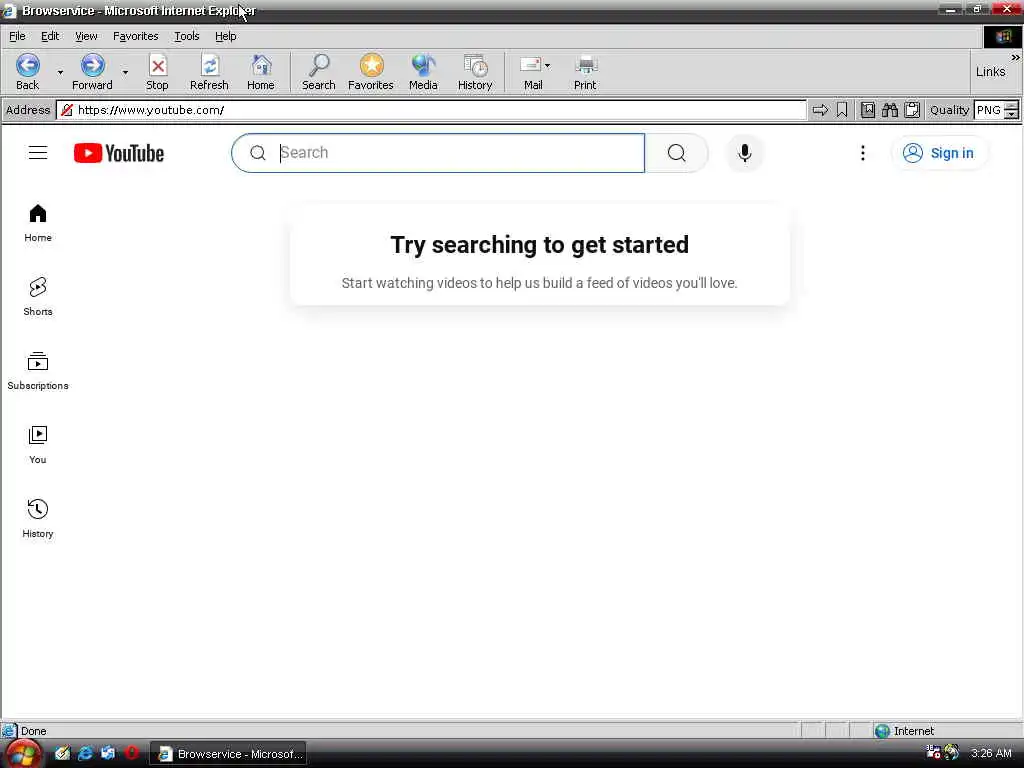The height and width of the screenshot is (768, 1024).
Task: Decrease Quality with the down spinner arrow
Action: 1012,114
